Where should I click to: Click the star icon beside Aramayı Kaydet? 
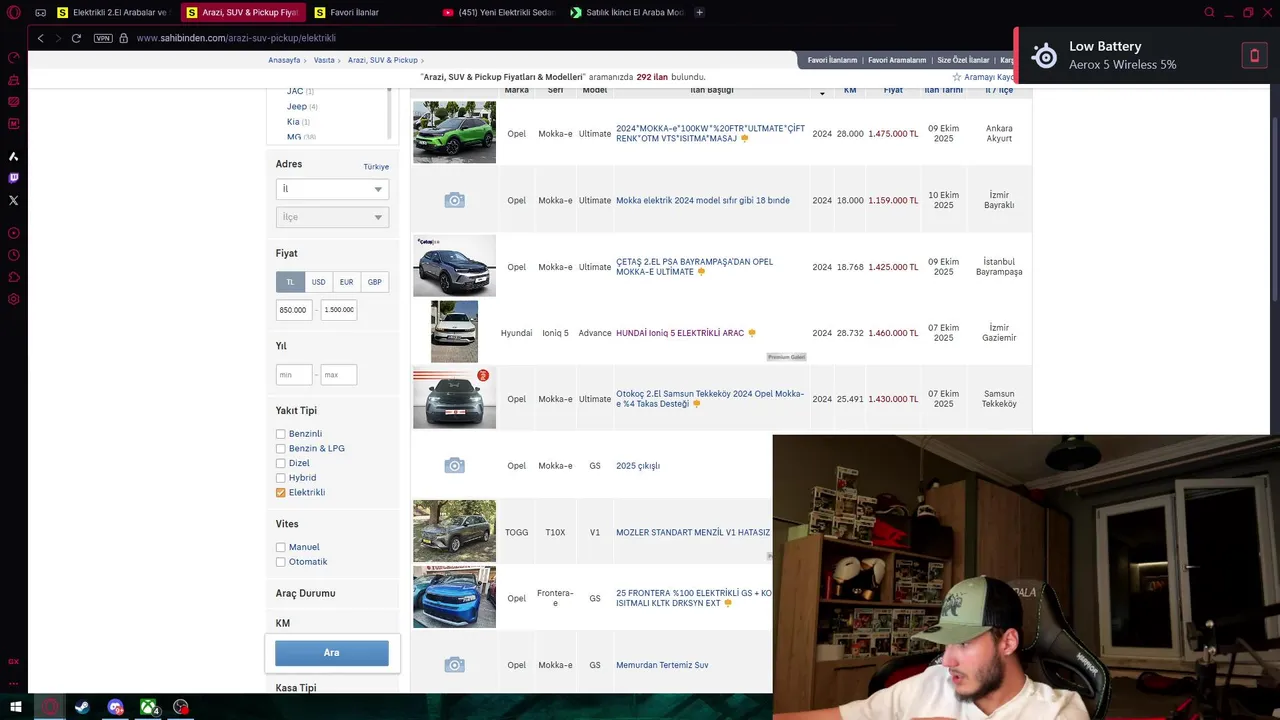(x=957, y=77)
